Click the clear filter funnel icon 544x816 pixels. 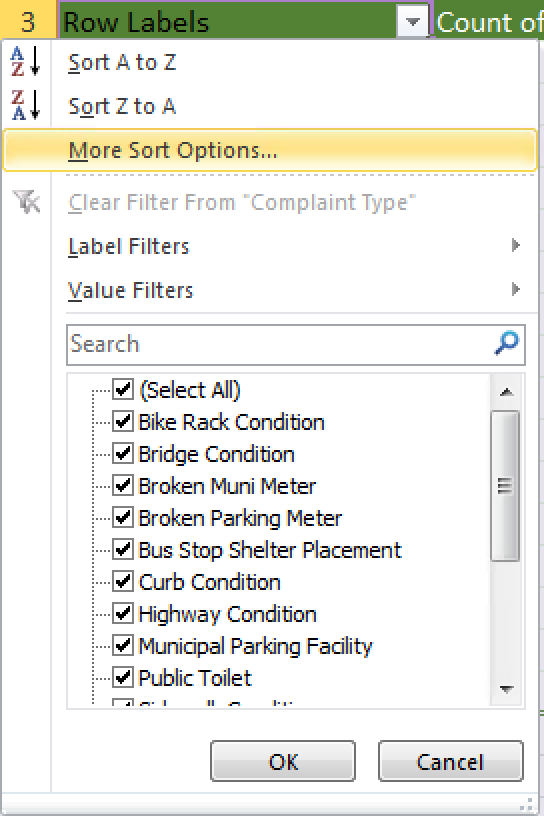pos(26,202)
